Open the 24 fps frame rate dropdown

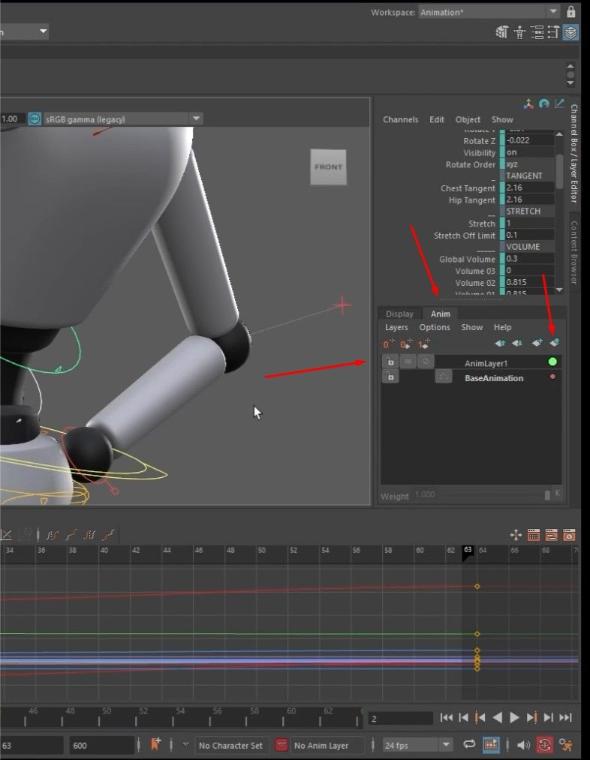point(417,745)
